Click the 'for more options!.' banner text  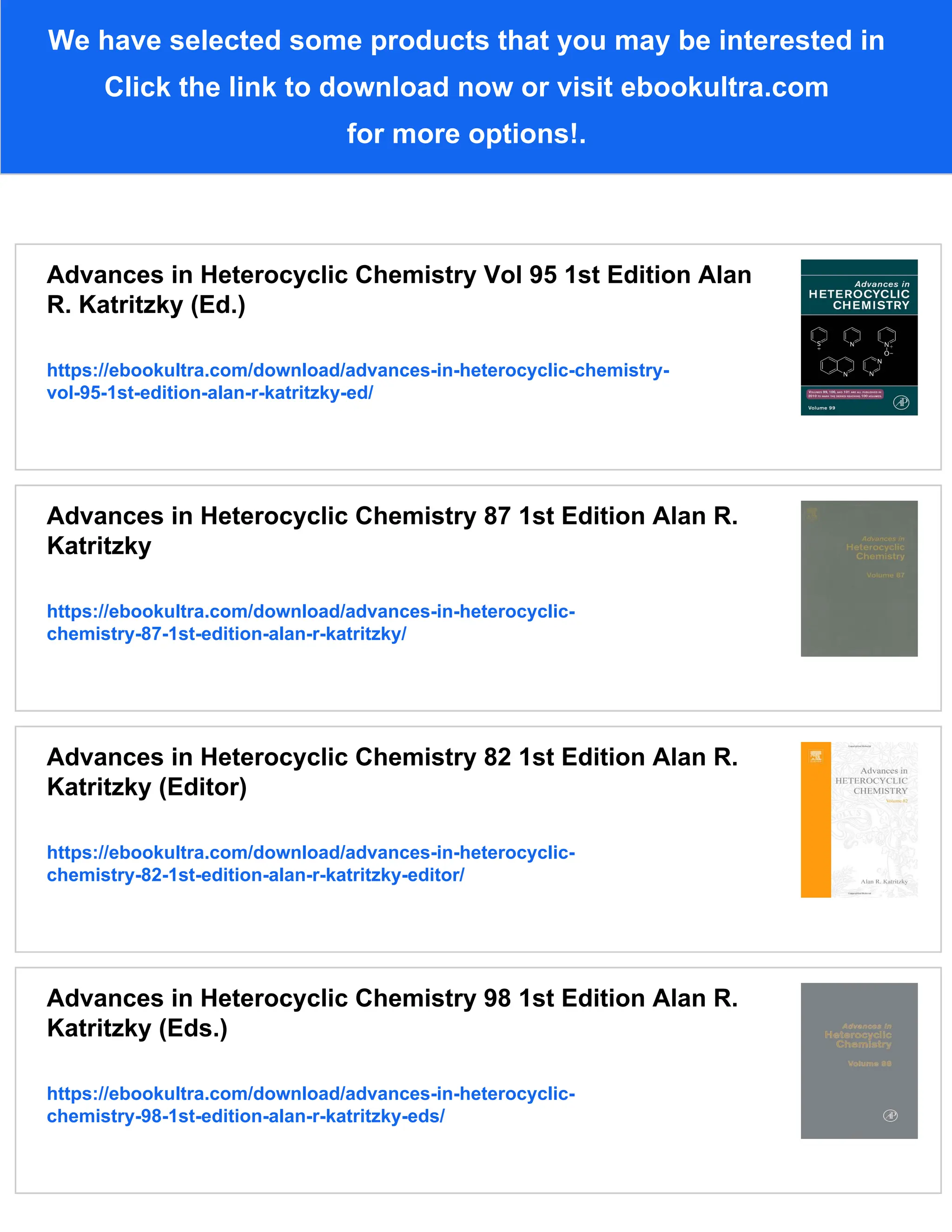[x=466, y=134]
